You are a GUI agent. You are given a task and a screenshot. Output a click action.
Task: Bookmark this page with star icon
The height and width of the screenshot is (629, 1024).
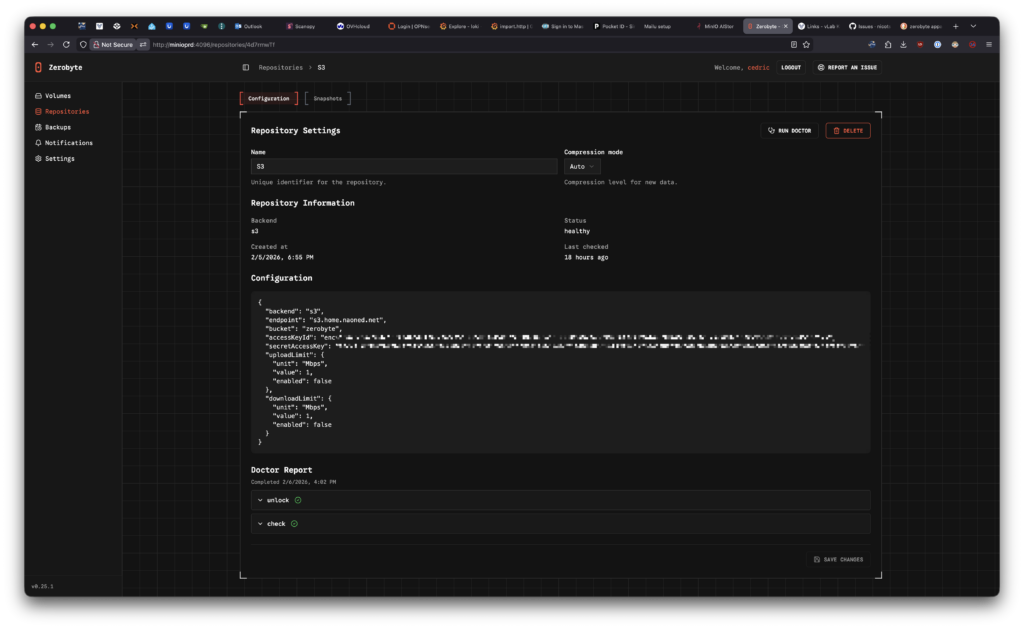(806, 45)
